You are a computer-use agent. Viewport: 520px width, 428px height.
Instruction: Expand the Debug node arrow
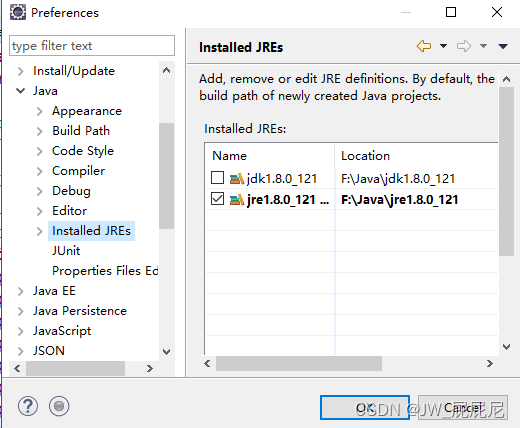pyautogui.click(x=40, y=191)
